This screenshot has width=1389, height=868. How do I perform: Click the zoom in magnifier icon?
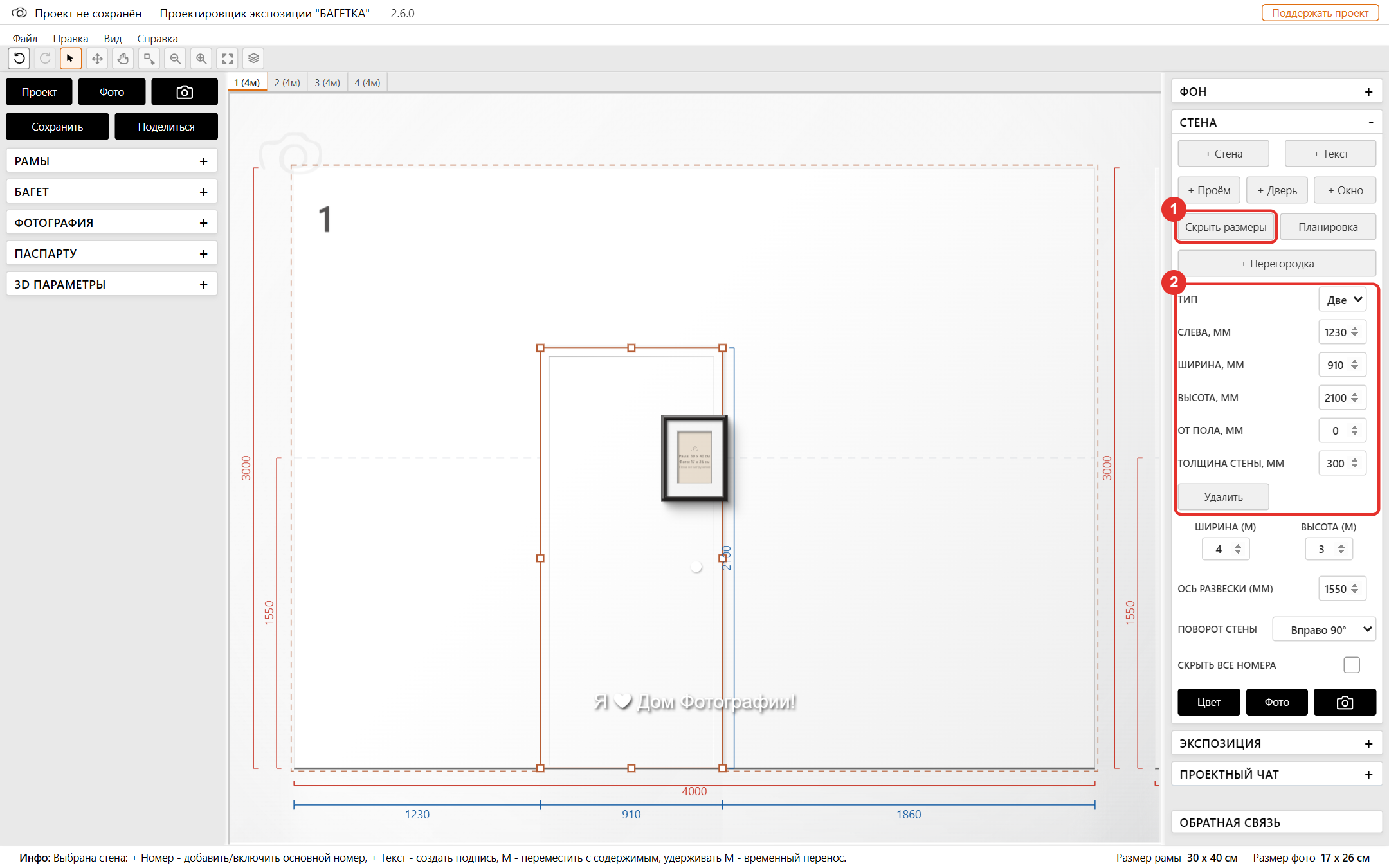click(x=201, y=59)
